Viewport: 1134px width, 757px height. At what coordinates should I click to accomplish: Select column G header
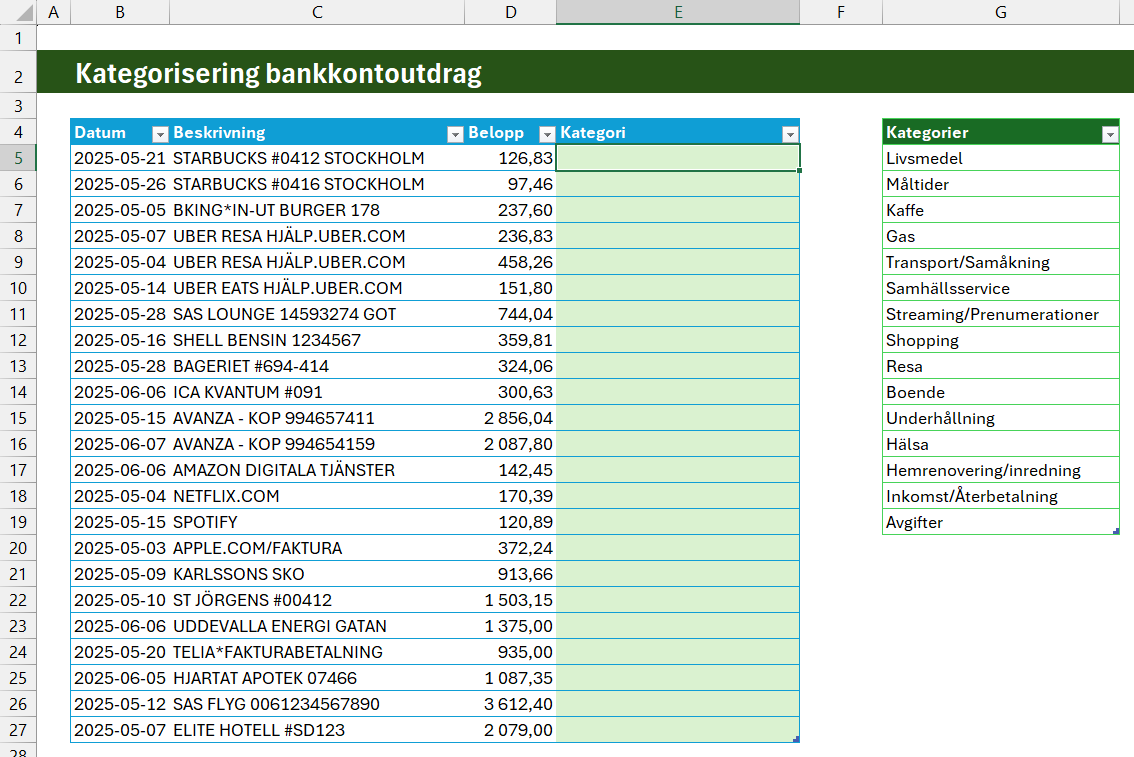pos(1001,12)
